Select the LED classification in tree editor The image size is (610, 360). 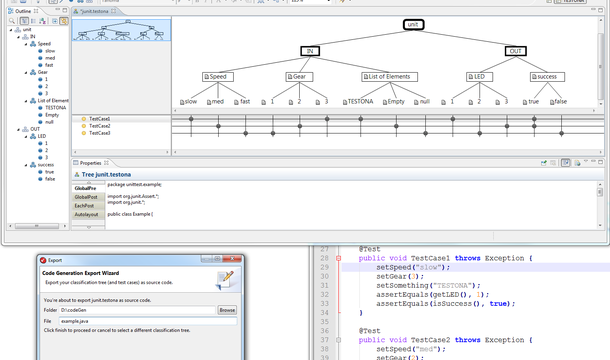pyautogui.click(x=479, y=77)
